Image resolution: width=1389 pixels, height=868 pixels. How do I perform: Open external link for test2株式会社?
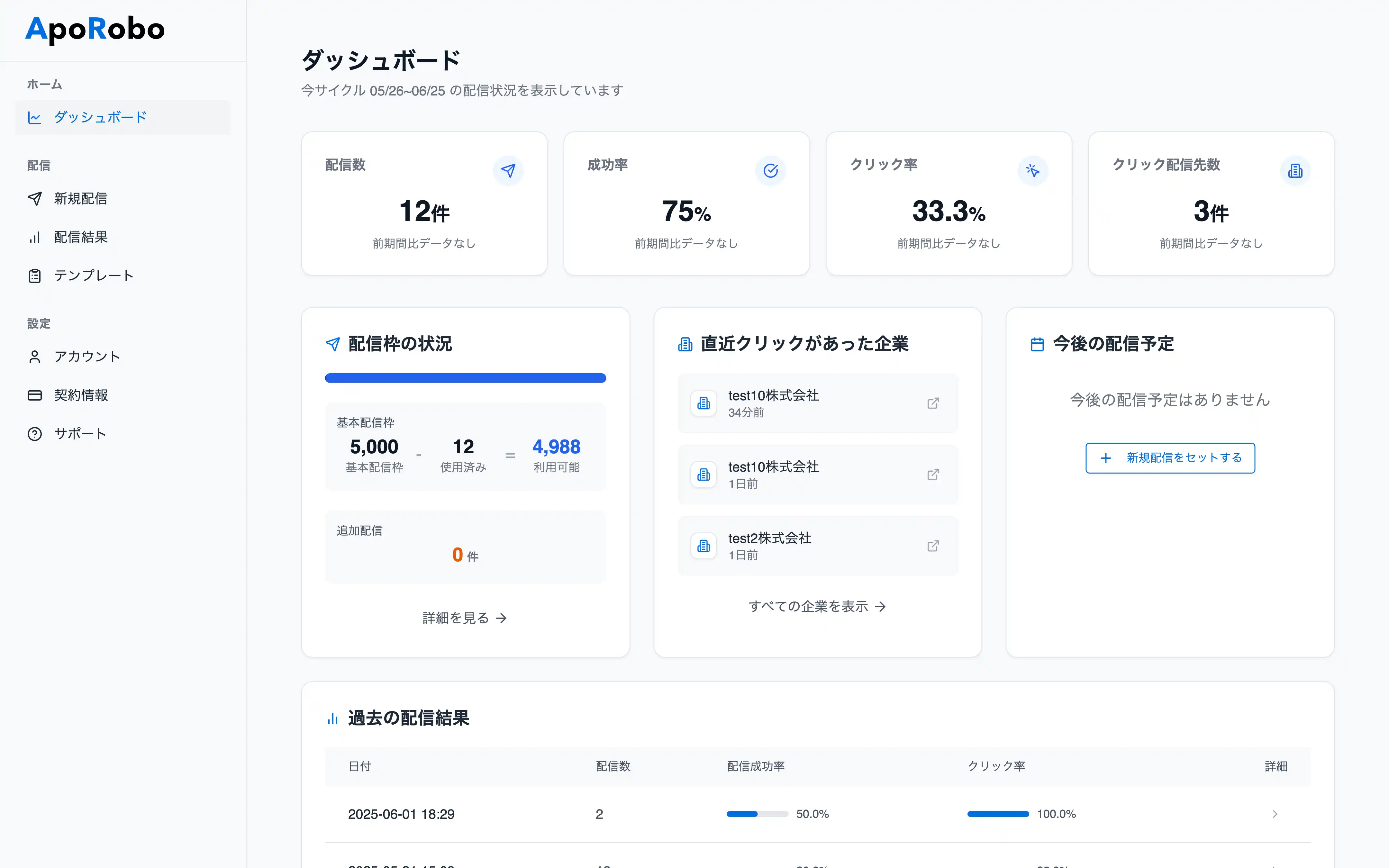click(x=933, y=545)
